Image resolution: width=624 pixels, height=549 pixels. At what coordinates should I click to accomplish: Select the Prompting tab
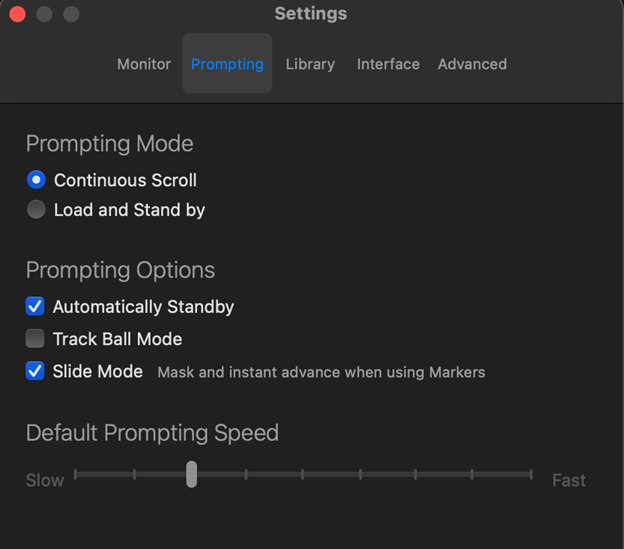click(x=227, y=64)
